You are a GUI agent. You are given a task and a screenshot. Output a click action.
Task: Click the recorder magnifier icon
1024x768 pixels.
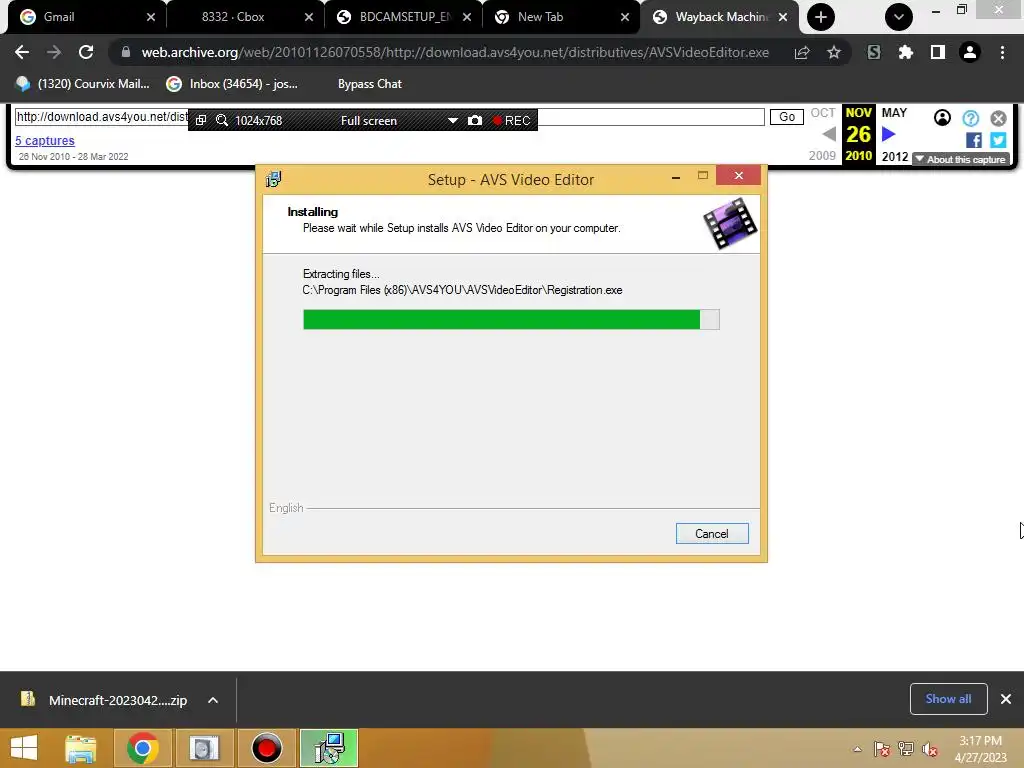click(222, 120)
